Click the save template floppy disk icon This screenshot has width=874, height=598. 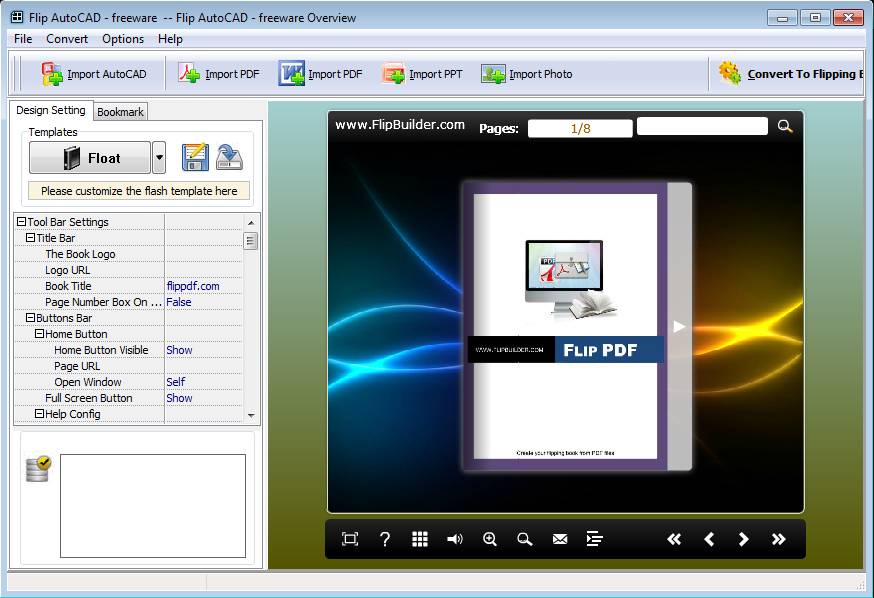click(x=195, y=158)
